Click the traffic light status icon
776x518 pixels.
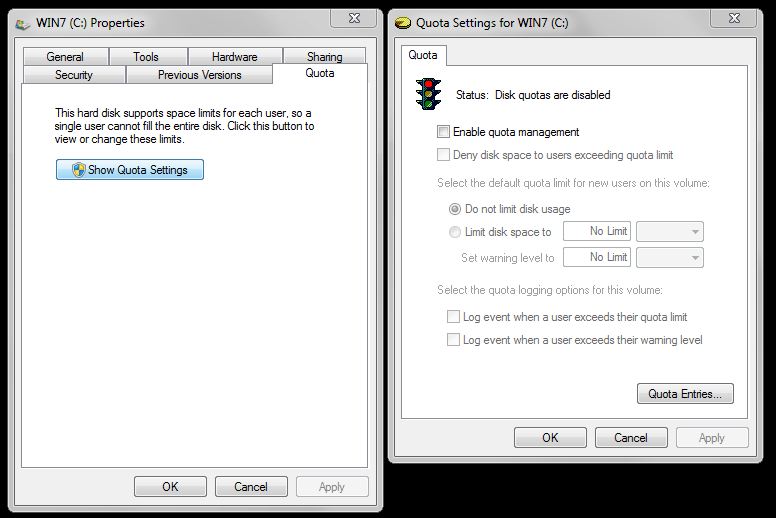pos(428,94)
